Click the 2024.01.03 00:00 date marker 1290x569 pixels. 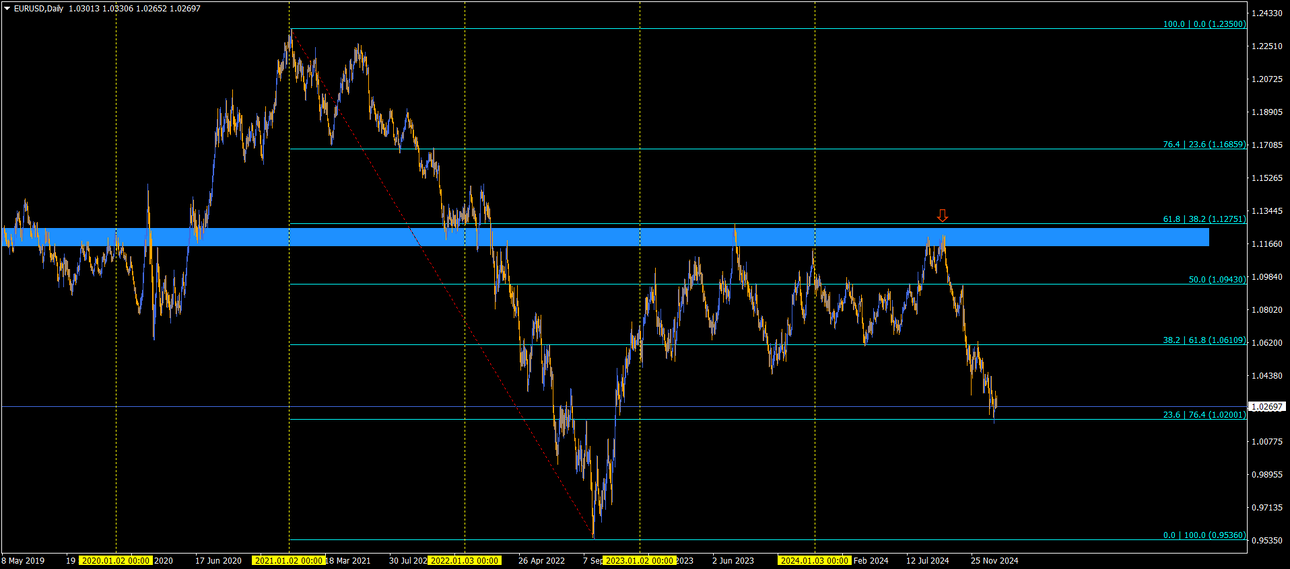pyautogui.click(x=815, y=561)
